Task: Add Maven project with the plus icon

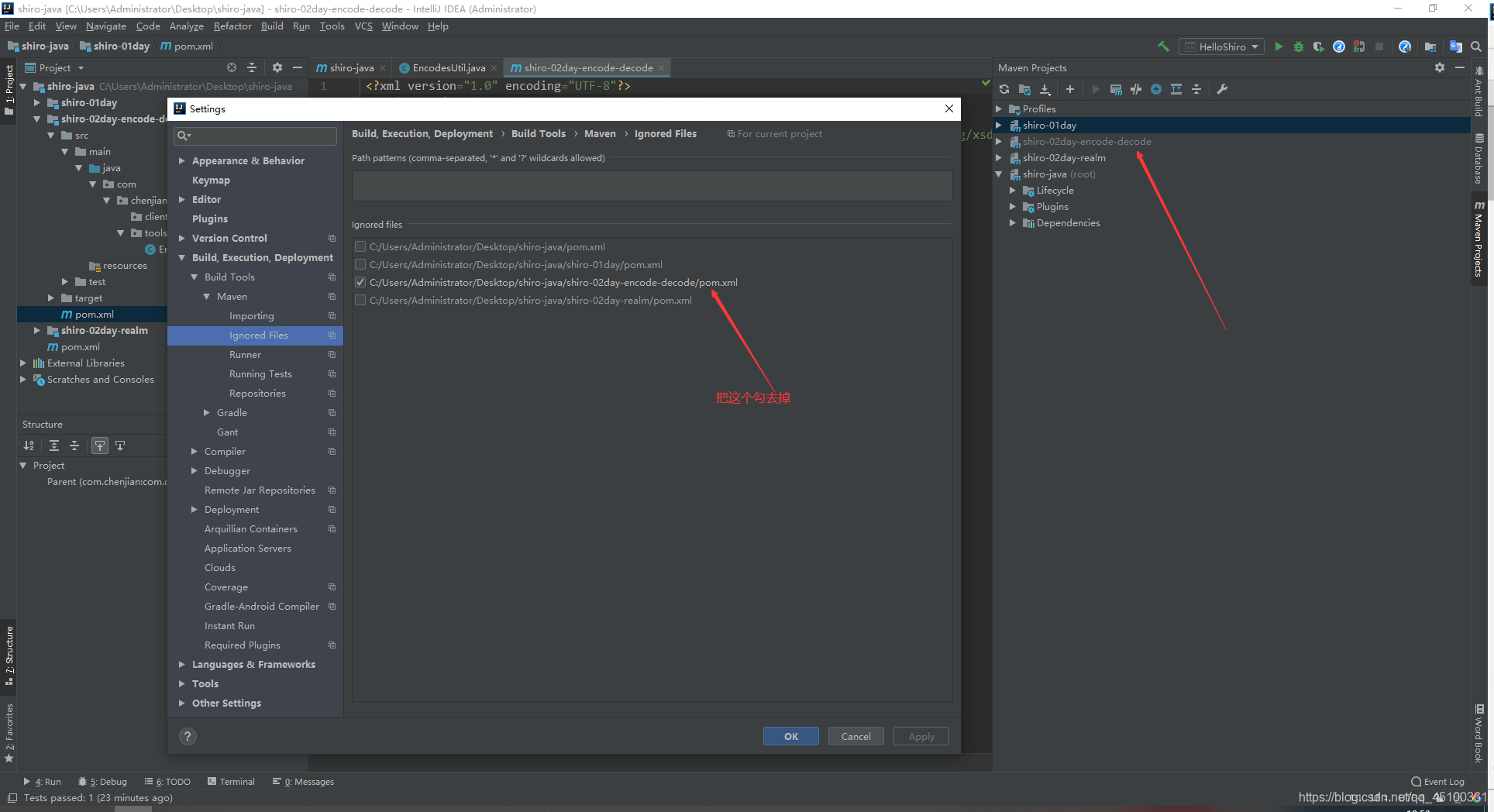Action: point(1070,89)
